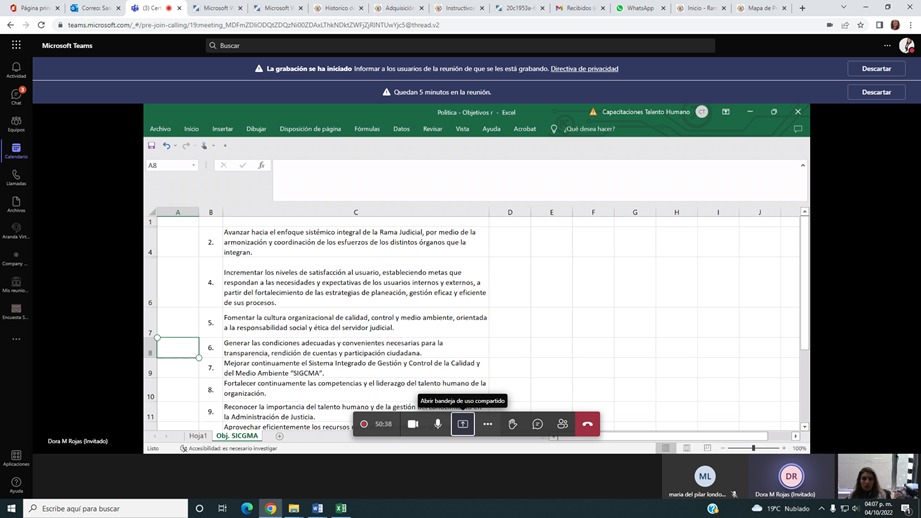The height and width of the screenshot is (518, 921).
Task: Raise hand in the meeting
Action: pos(512,424)
